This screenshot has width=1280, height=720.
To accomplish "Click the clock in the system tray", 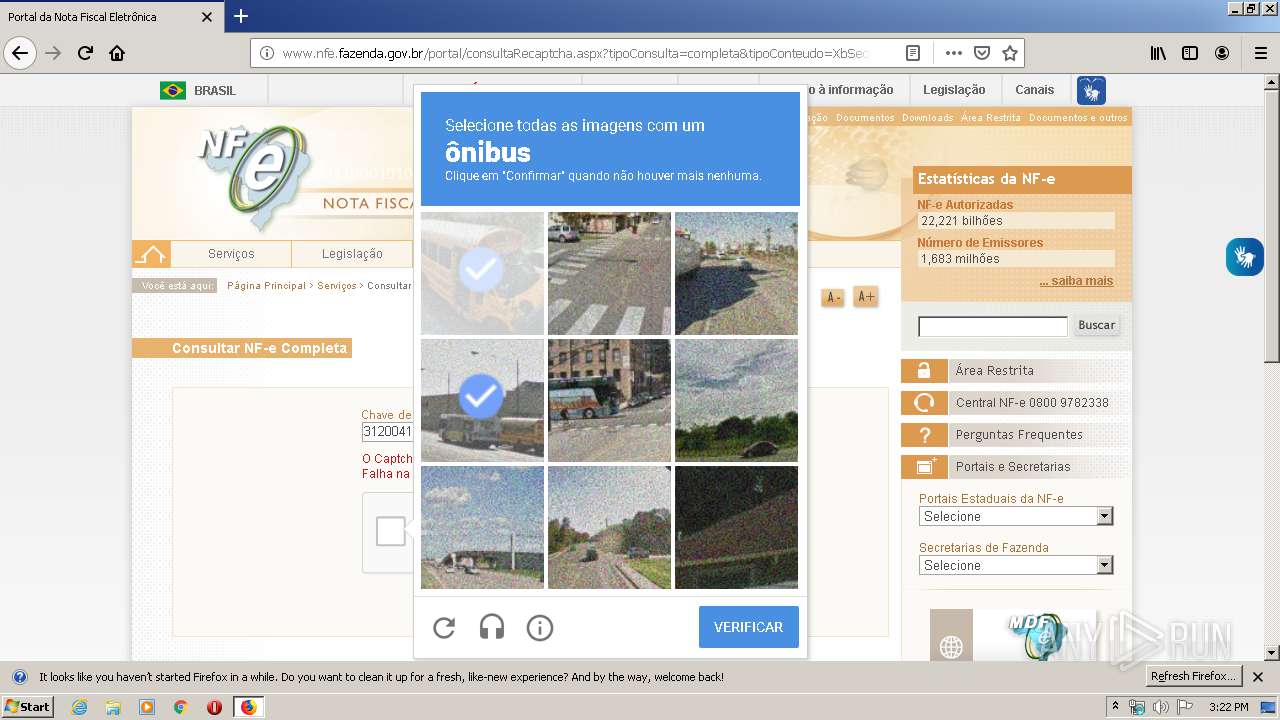I will coord(1228,707).
